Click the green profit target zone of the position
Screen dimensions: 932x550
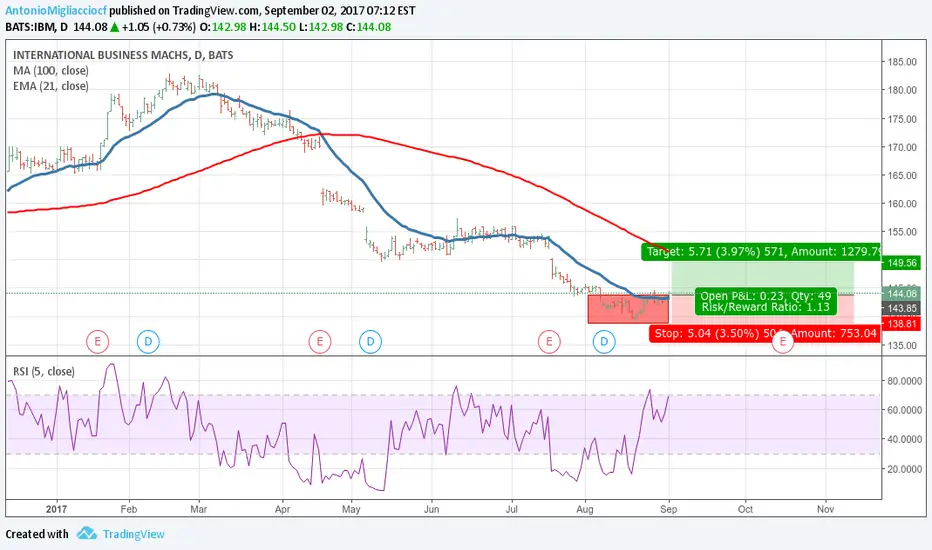coord(763,278)
